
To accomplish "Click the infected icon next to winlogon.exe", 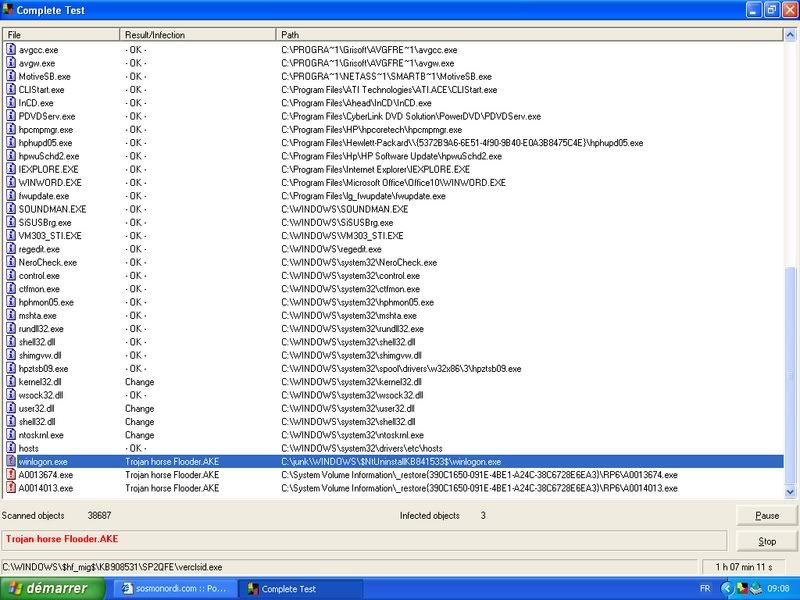I will coord(11,461).
